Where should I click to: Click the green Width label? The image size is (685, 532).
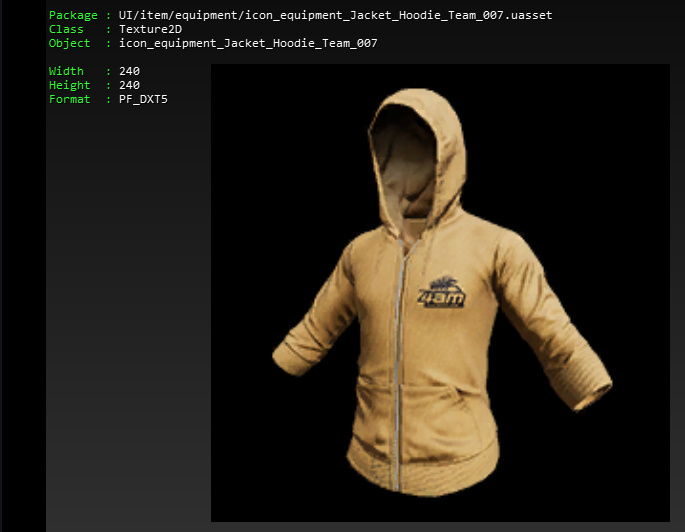tap(66, 72)
